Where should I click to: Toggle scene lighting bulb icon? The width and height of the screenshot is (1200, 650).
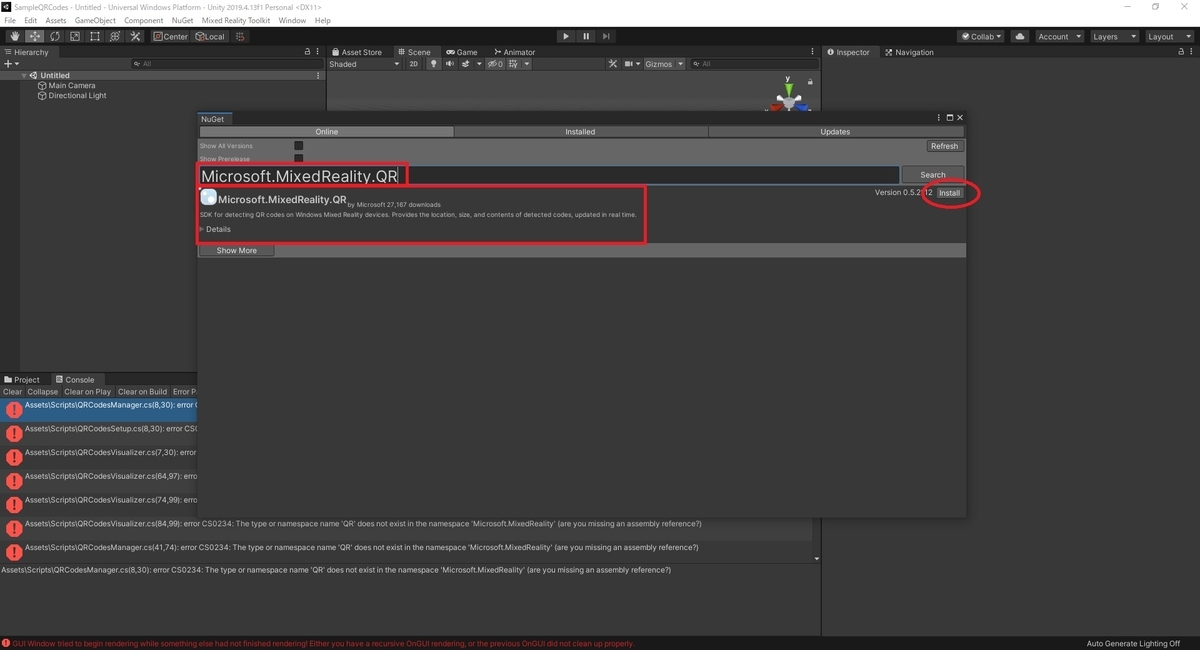click(434, 64)
